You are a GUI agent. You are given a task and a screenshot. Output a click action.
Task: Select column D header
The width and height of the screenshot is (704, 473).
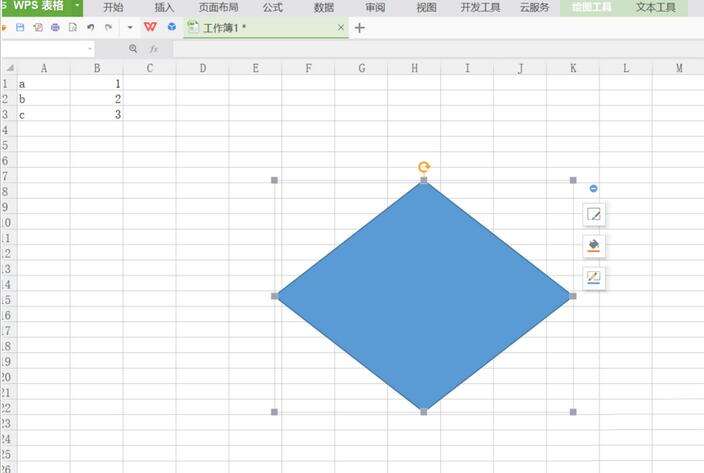click(x=202, y=68)
